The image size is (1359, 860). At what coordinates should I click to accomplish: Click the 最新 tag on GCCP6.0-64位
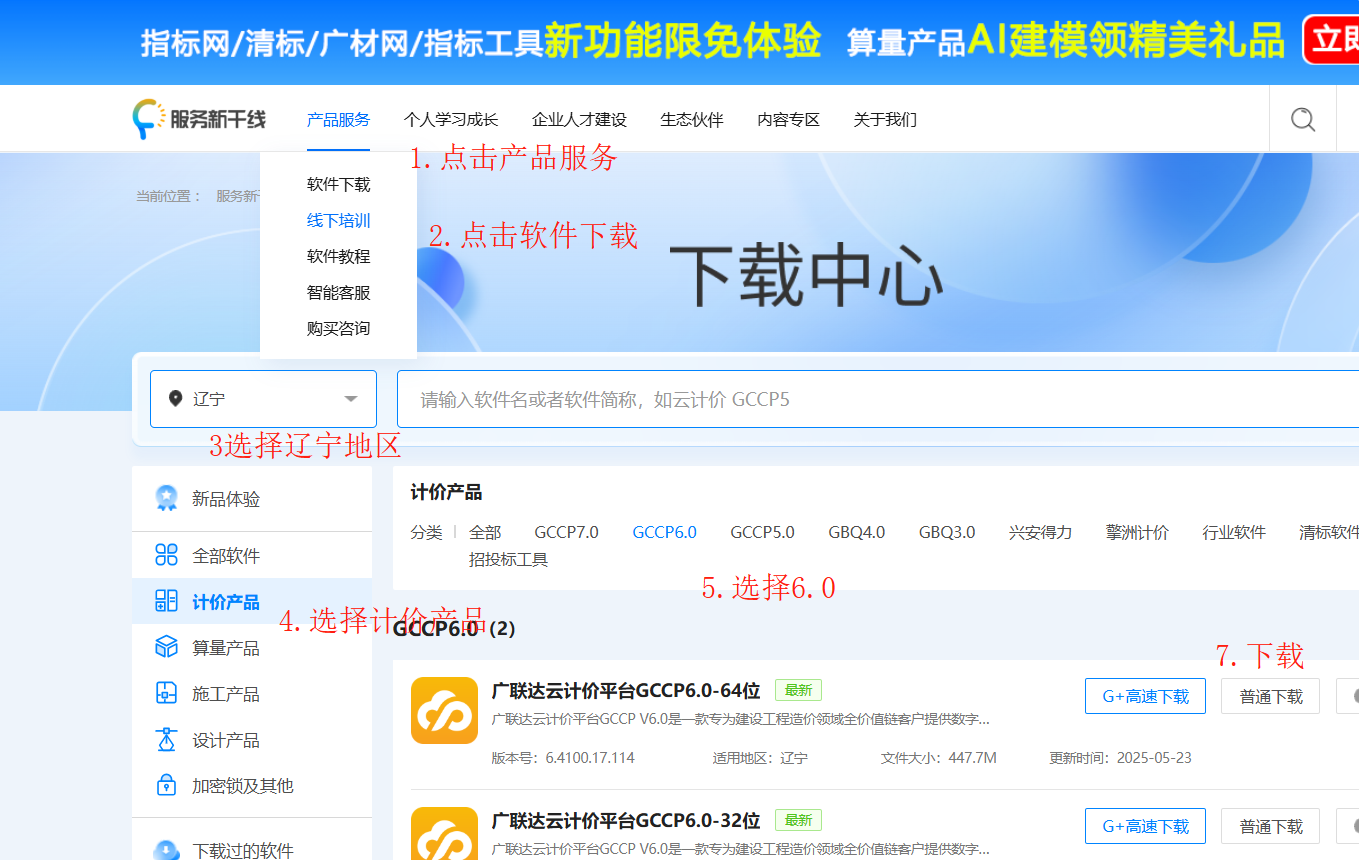(798, 690)
